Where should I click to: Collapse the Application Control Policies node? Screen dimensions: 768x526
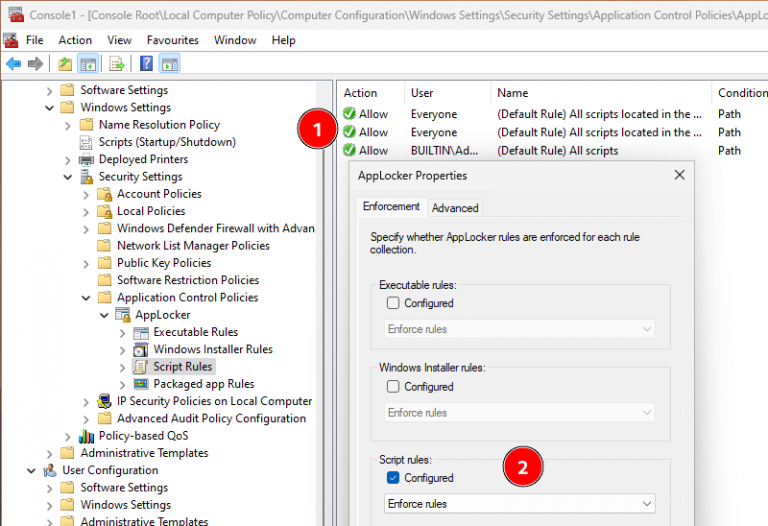click(86, 298)
